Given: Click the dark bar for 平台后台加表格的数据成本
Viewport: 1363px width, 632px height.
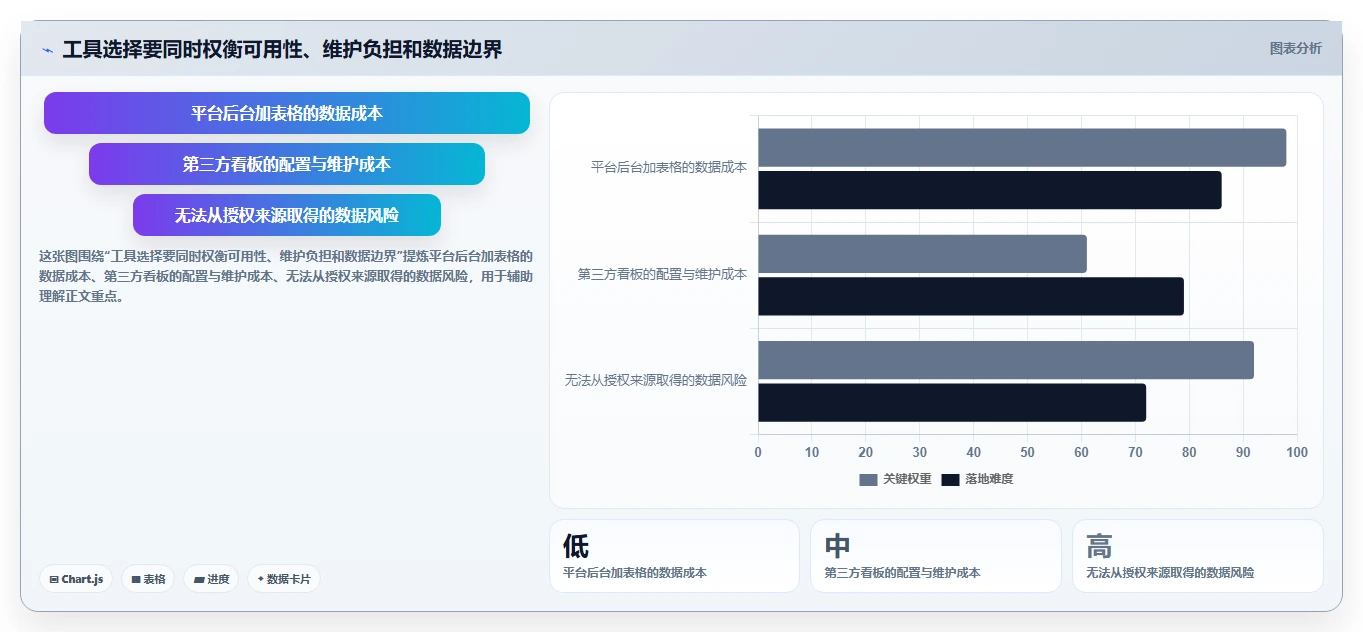Looking at the screenshot, I should (990, 190).
